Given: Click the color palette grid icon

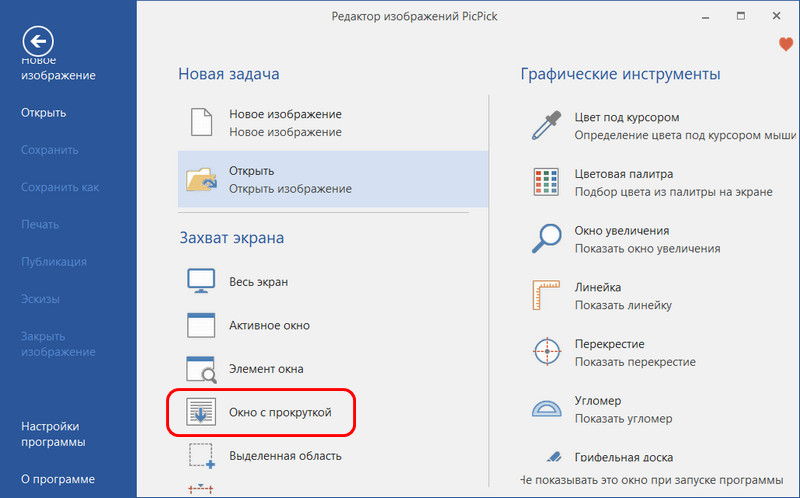Looking at the screenshot, I should pos(546,182).
